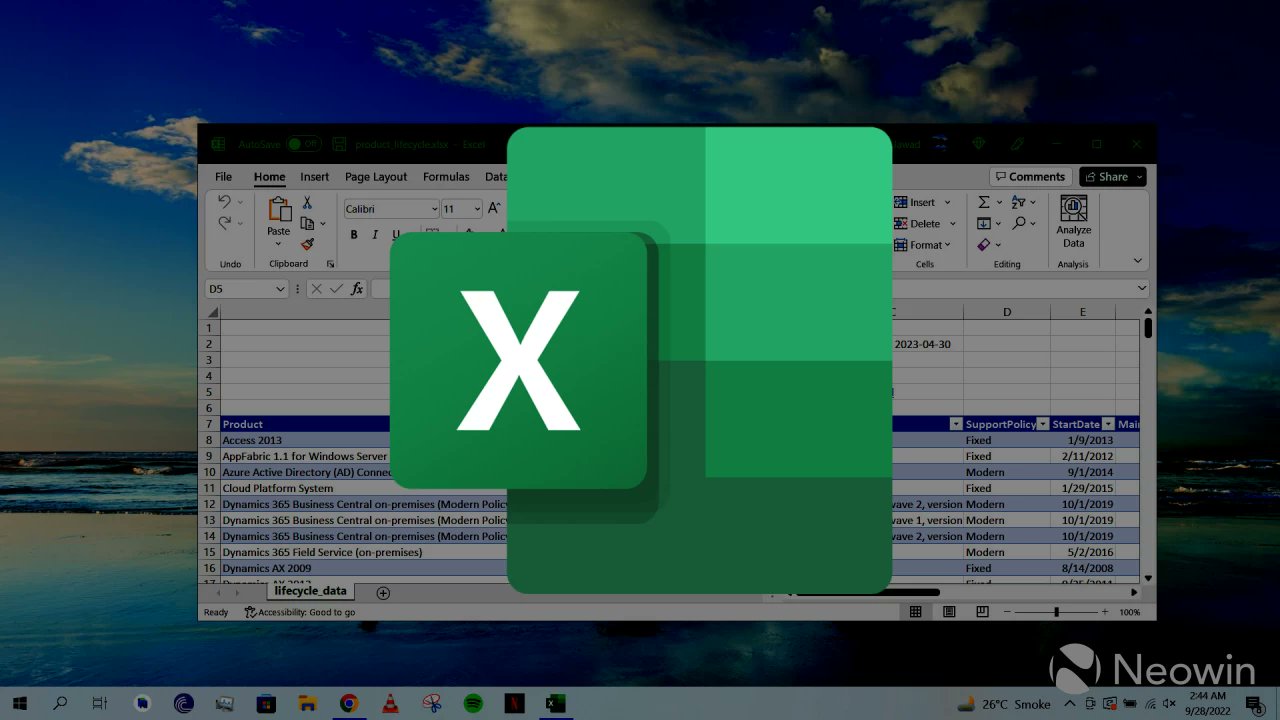
Task: Expand the Paste options dropdown
Action: pos(278,244)
